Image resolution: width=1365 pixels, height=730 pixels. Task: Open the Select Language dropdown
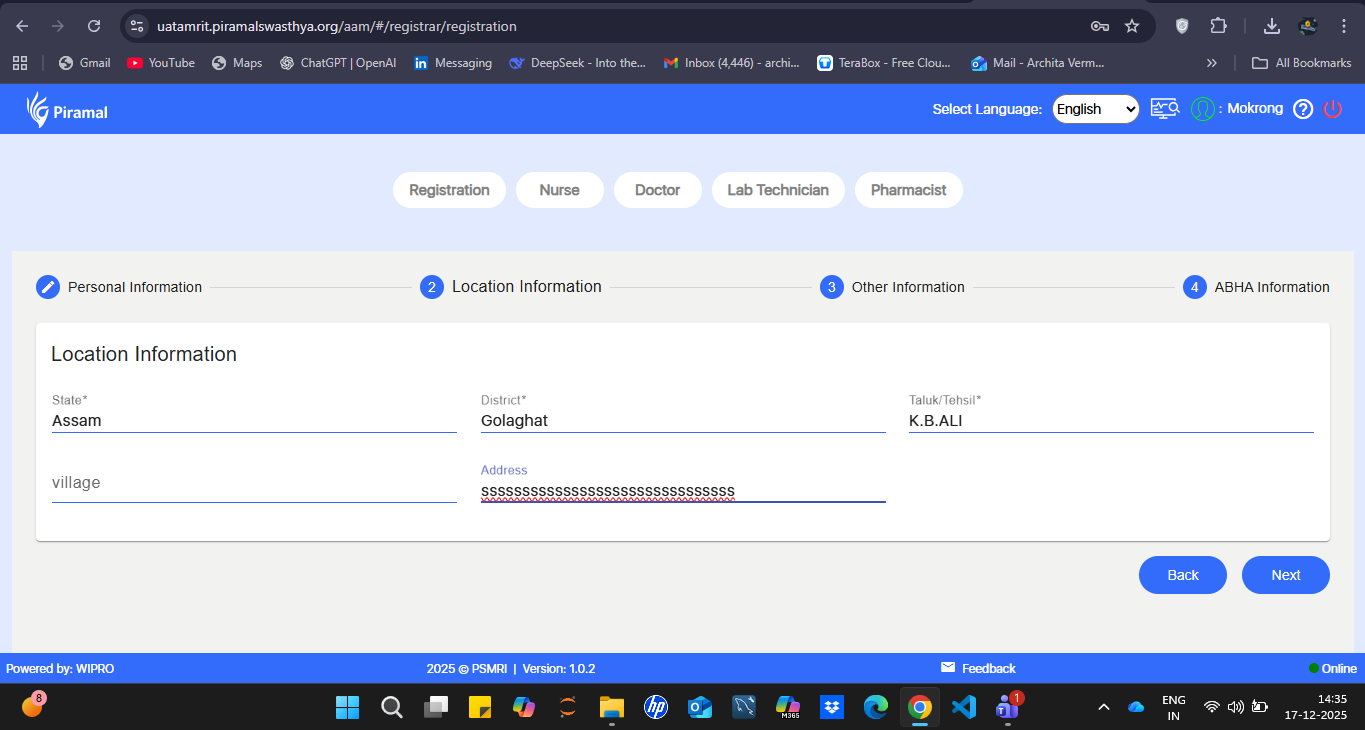[1095, 109]
